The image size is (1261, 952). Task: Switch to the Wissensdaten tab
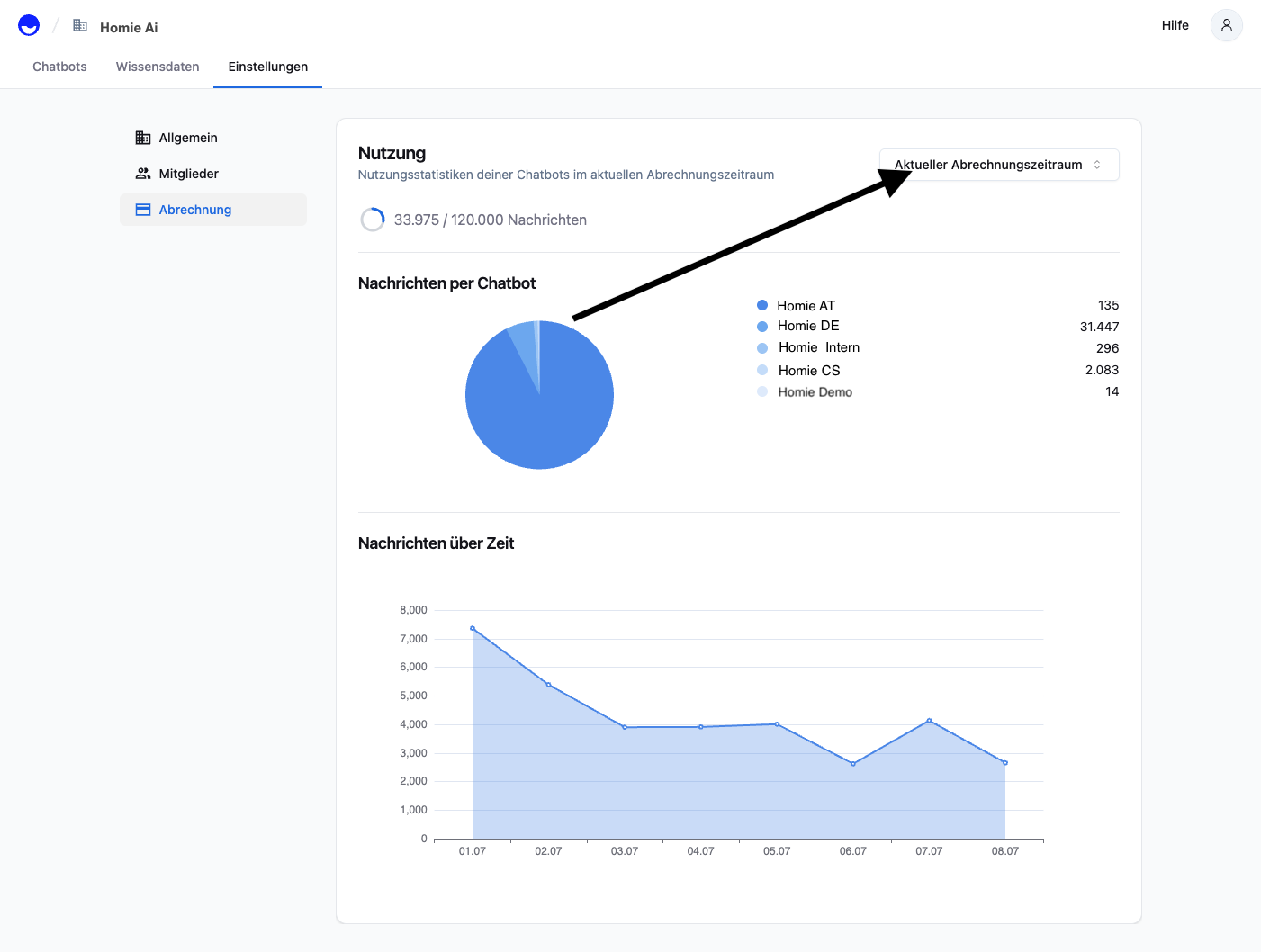(x=158, y=67)
